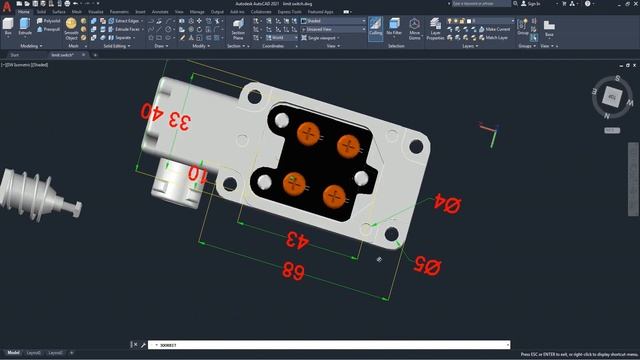Expand the Modify panel title
This screenshot has width=640, height=360.
201,46
